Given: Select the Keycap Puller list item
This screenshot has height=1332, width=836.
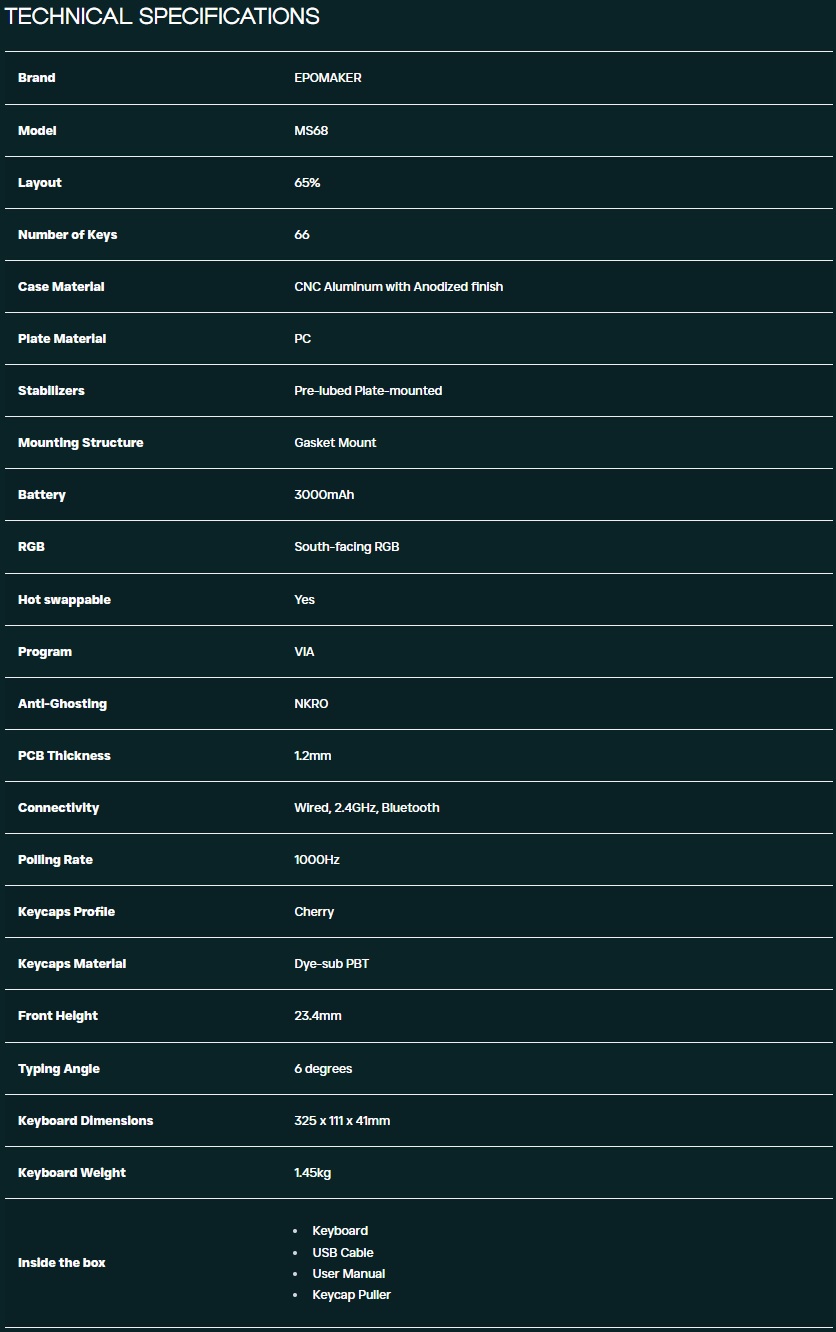Looking at the screenshot, I should (351, 1295).
